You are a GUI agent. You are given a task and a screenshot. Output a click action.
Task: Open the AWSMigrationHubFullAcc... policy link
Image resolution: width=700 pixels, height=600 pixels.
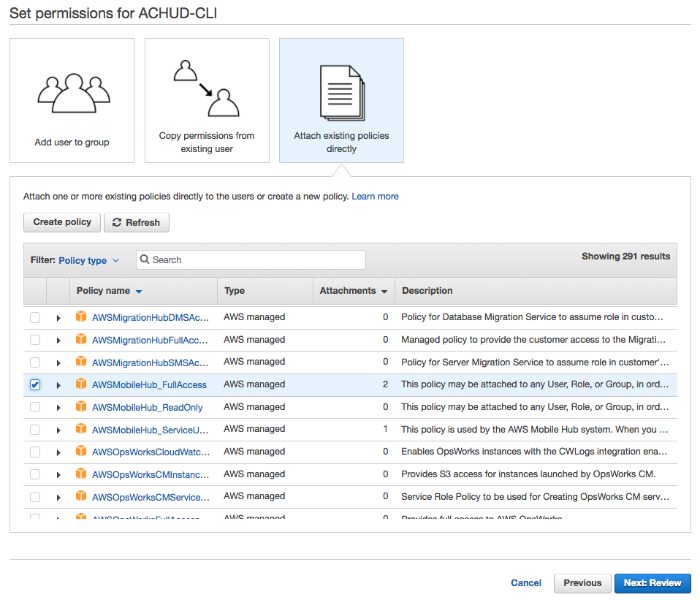[150, 341]
